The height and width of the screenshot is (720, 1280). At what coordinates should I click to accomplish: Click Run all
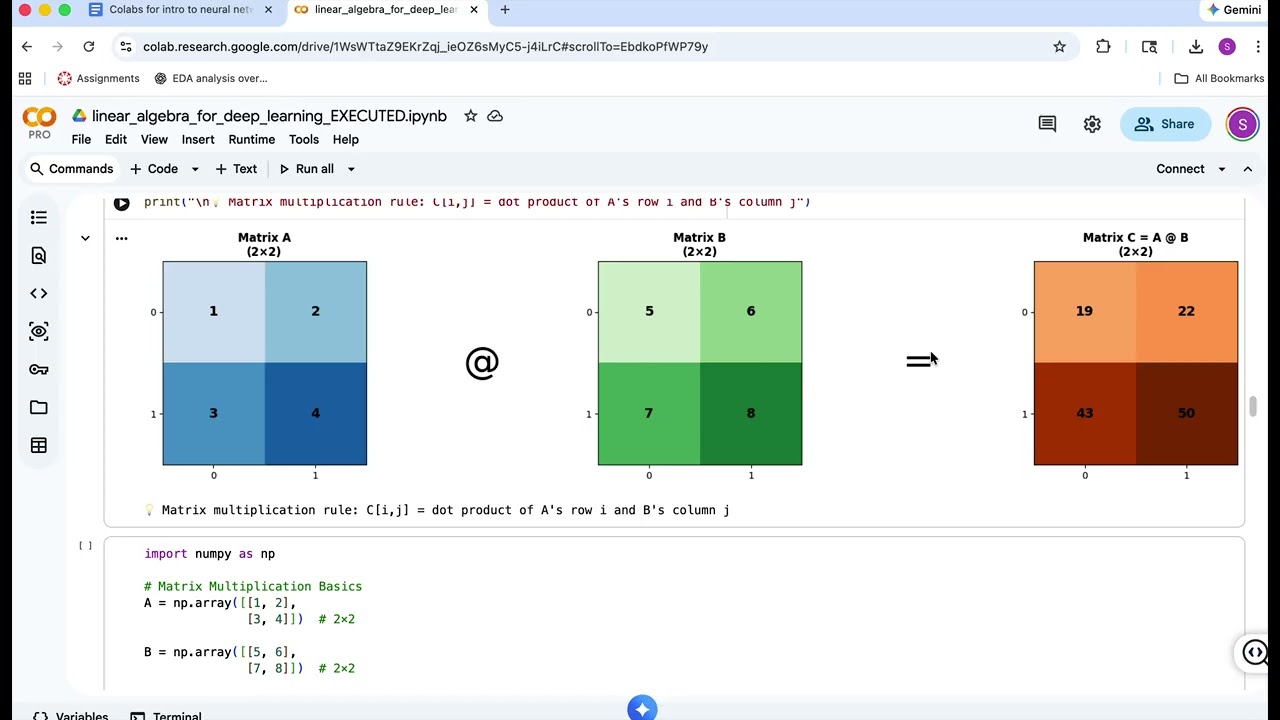306,169
